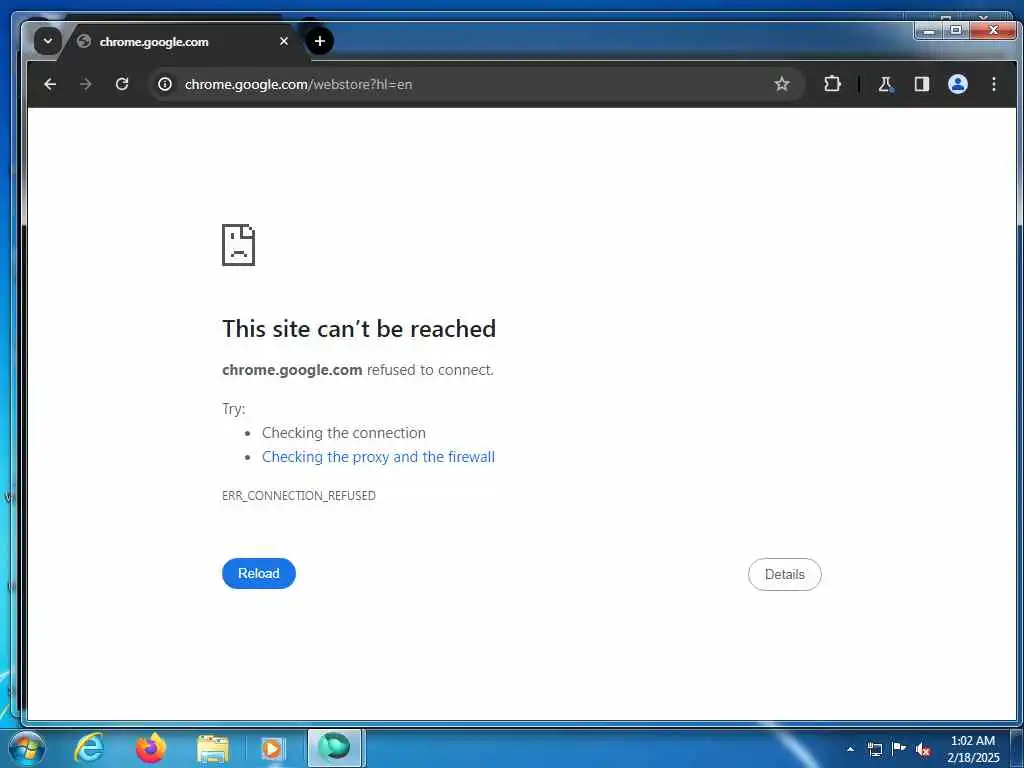
Task: Launch Firefox from taskbar
Action: pyautogui.click(x=151, y=748)
